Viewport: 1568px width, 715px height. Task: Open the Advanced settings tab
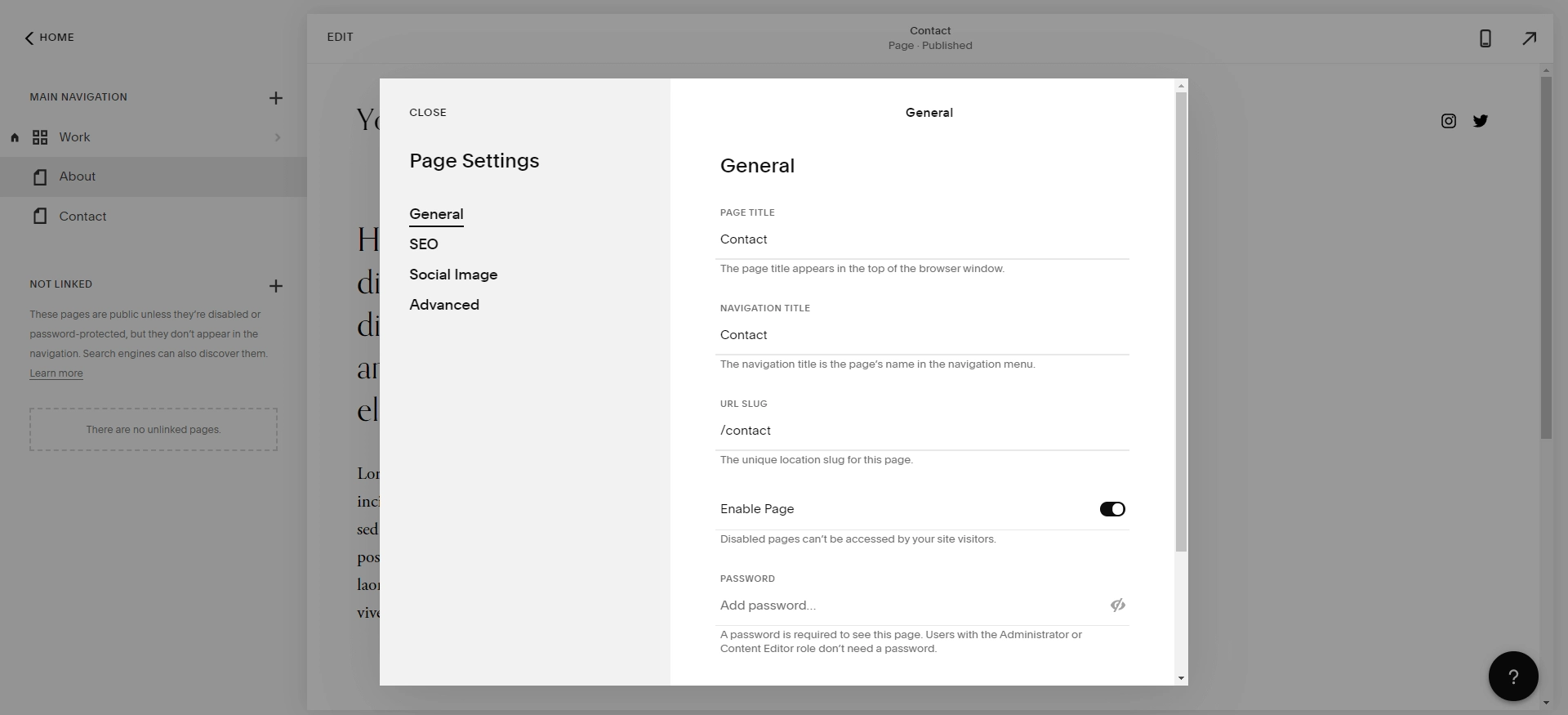[444, 305]
